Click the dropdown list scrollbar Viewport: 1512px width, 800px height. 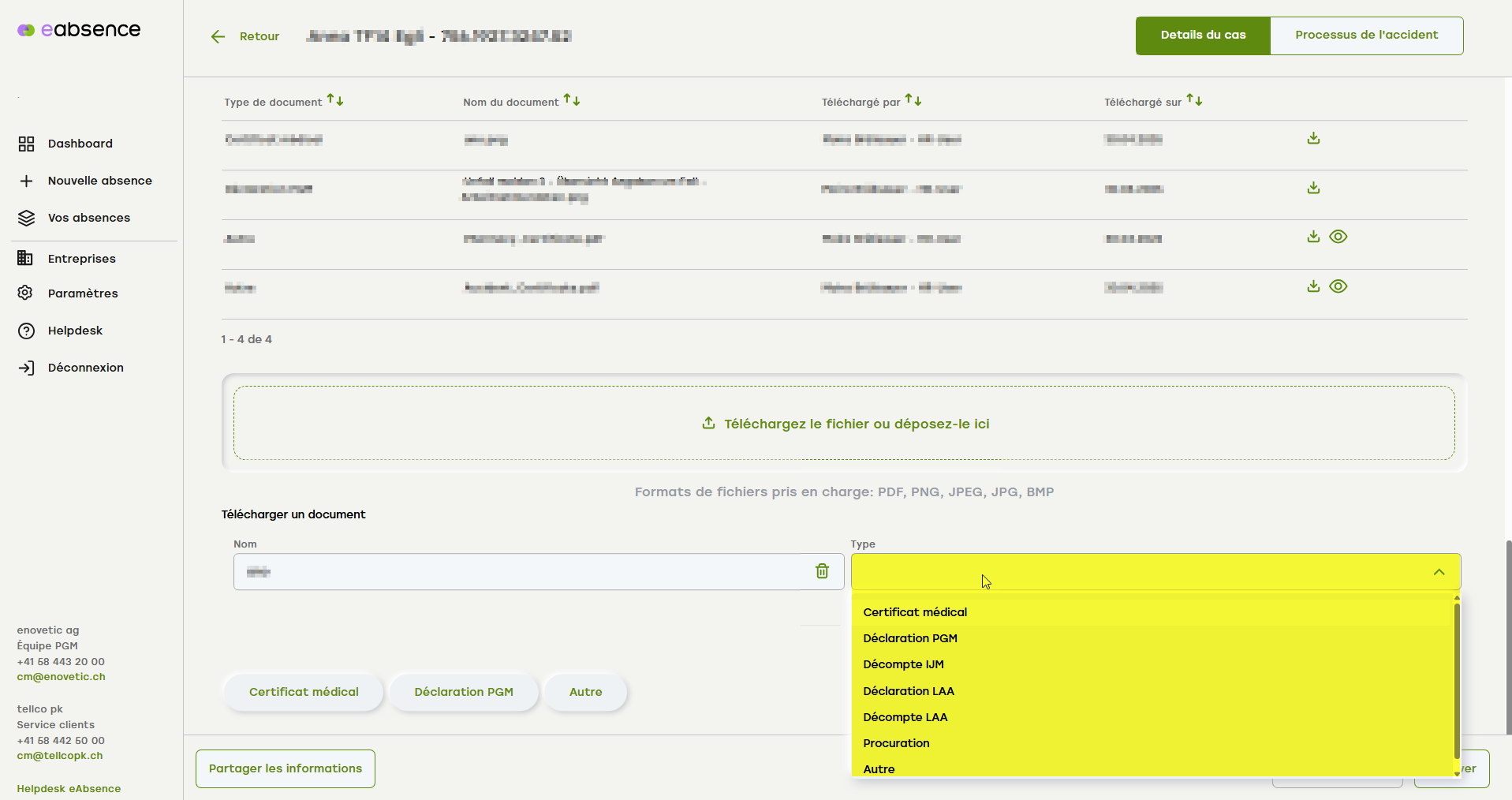1456,679
